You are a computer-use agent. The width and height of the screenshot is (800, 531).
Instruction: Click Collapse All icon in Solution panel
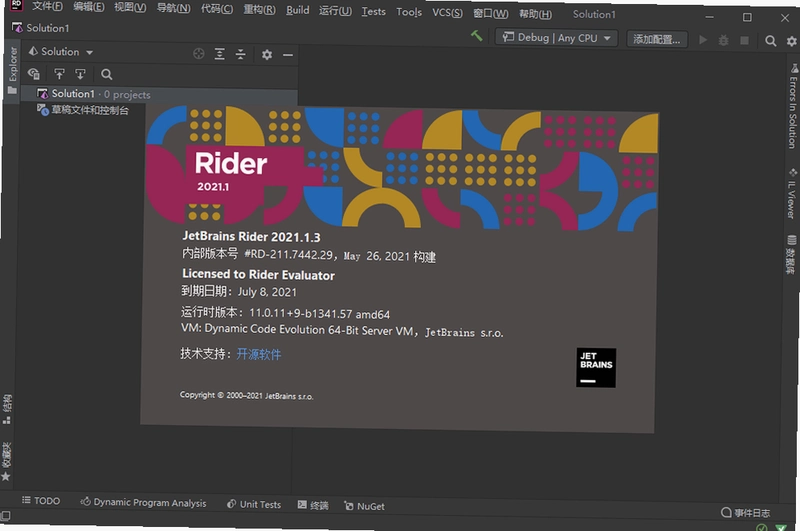click(240, 54)
